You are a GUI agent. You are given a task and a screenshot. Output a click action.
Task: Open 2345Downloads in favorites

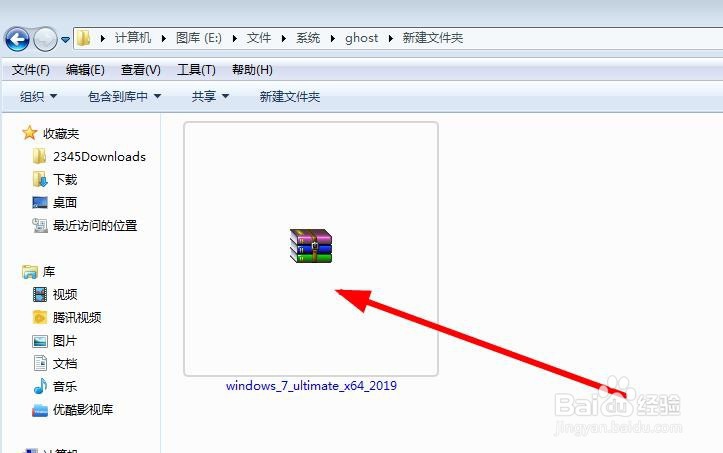coord(99,157)
